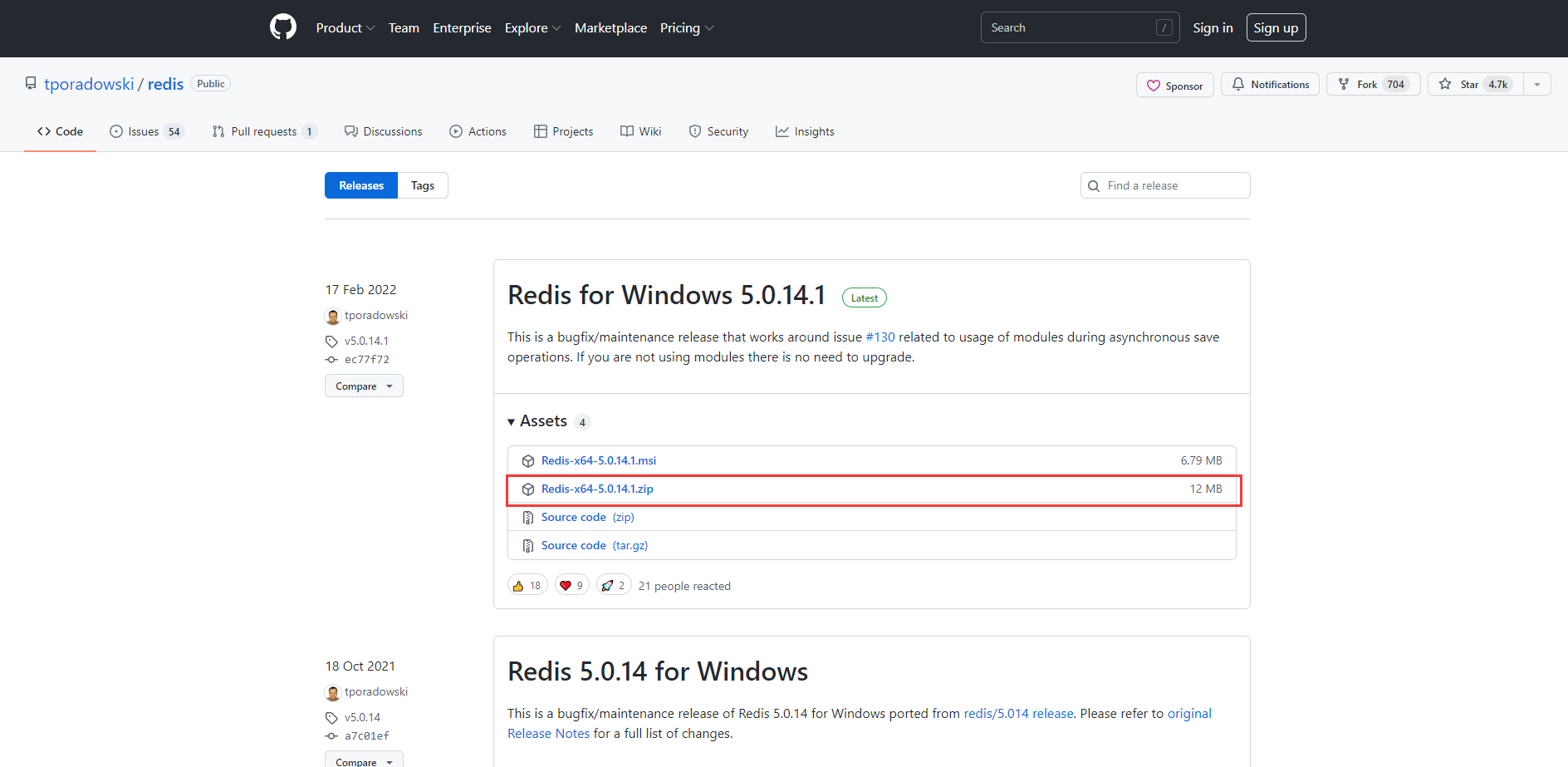Click the tporadowski avatar beside 17 Feb 2022
The width and height of the screenshot is (1568, 767).
[333, 316]
